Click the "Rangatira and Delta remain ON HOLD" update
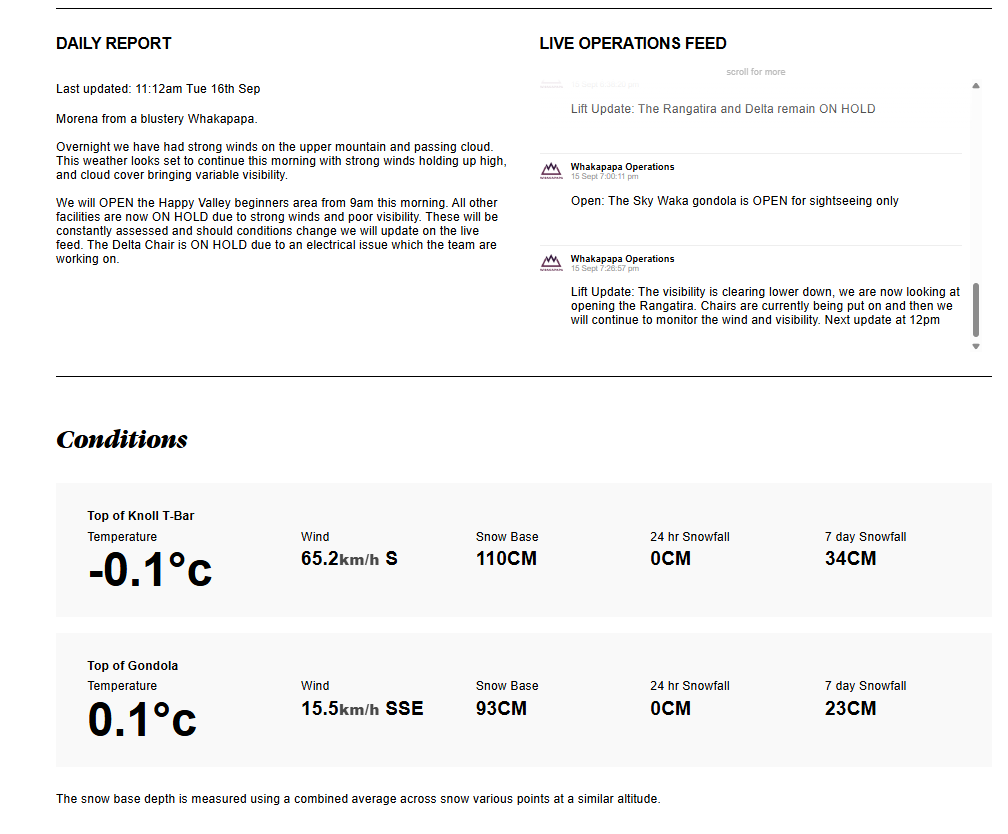The image size is (1008, 834). (723, 109)
